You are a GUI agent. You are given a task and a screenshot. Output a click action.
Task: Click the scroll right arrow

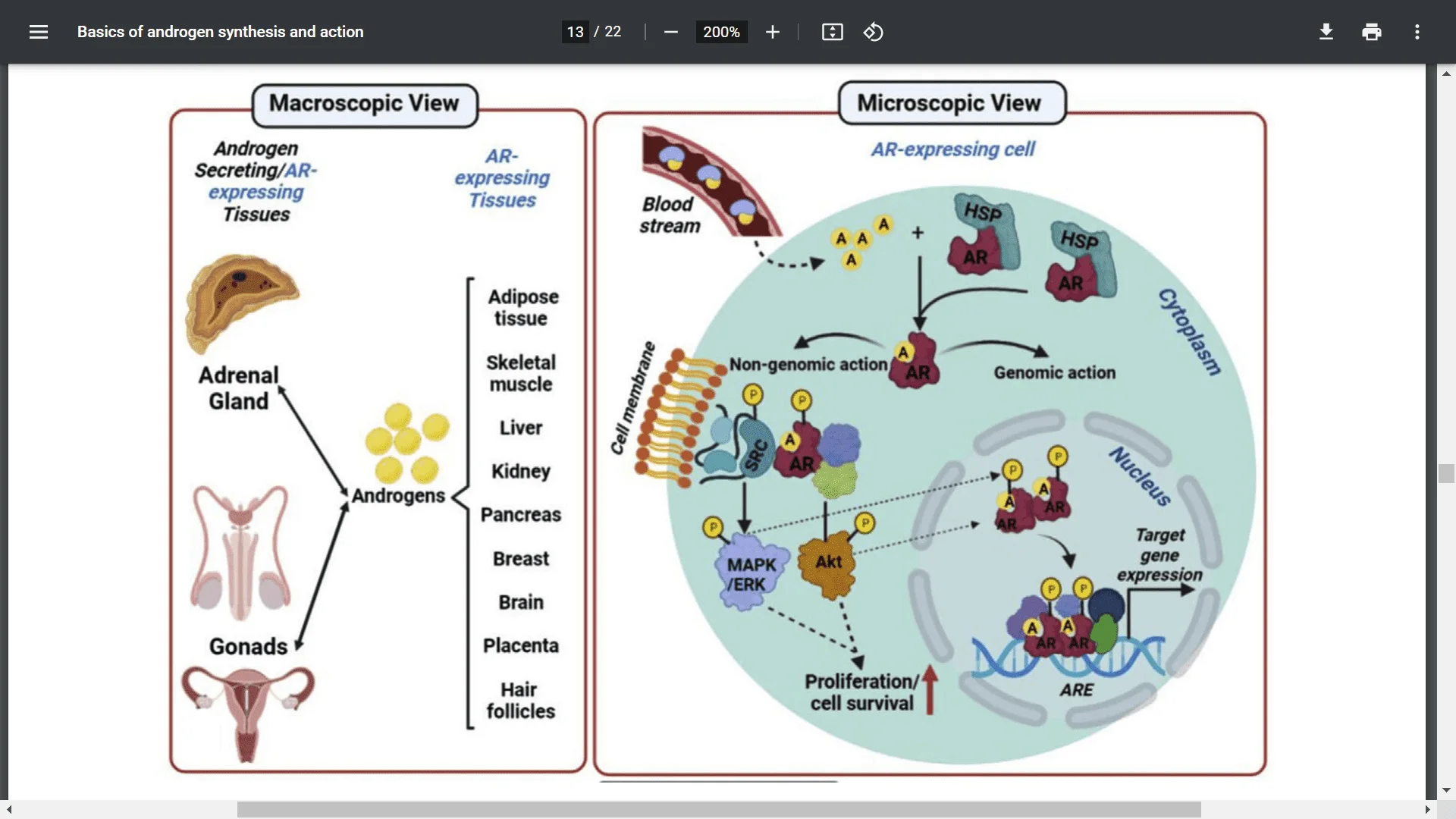click(x=1427, y=810)
